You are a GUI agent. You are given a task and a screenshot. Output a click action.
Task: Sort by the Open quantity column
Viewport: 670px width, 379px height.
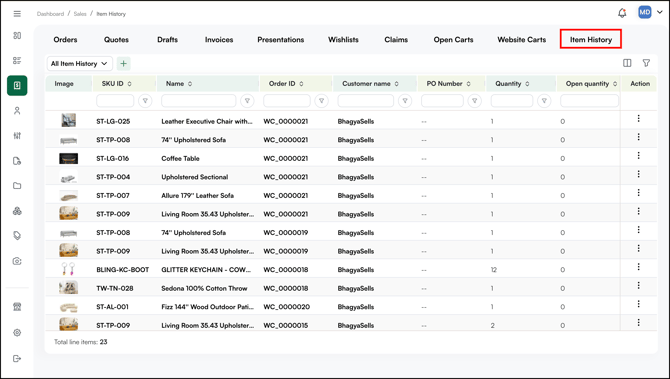click(x=615, y=84)
